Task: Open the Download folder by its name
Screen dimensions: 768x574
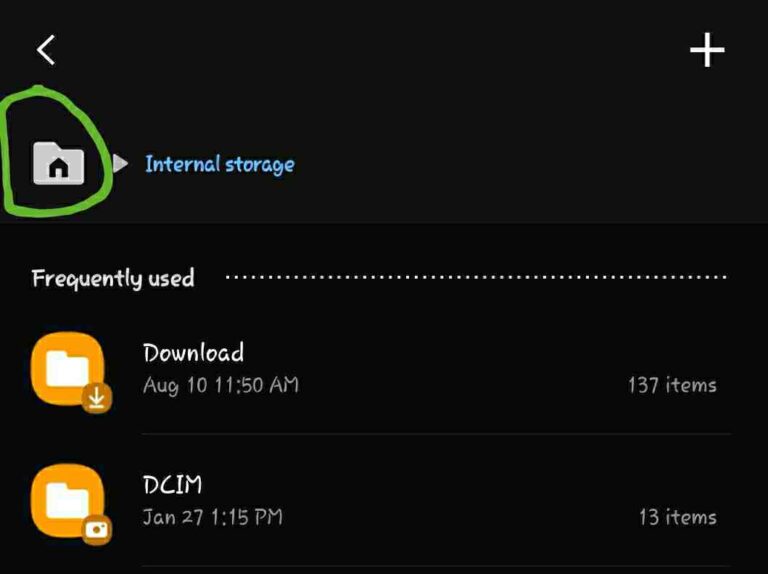Action: (x=193, y=353)
